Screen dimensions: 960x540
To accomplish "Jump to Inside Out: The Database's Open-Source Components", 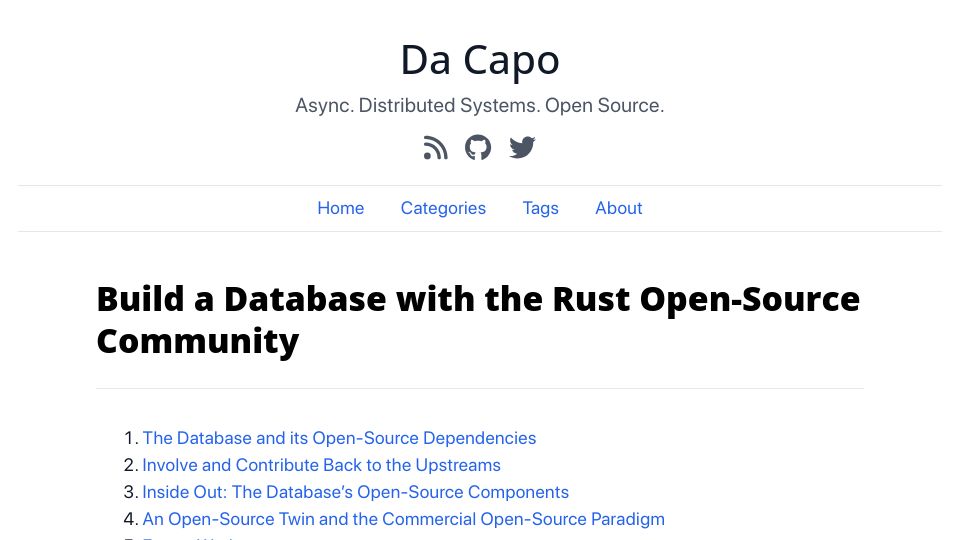I will [x=356, y=492].
